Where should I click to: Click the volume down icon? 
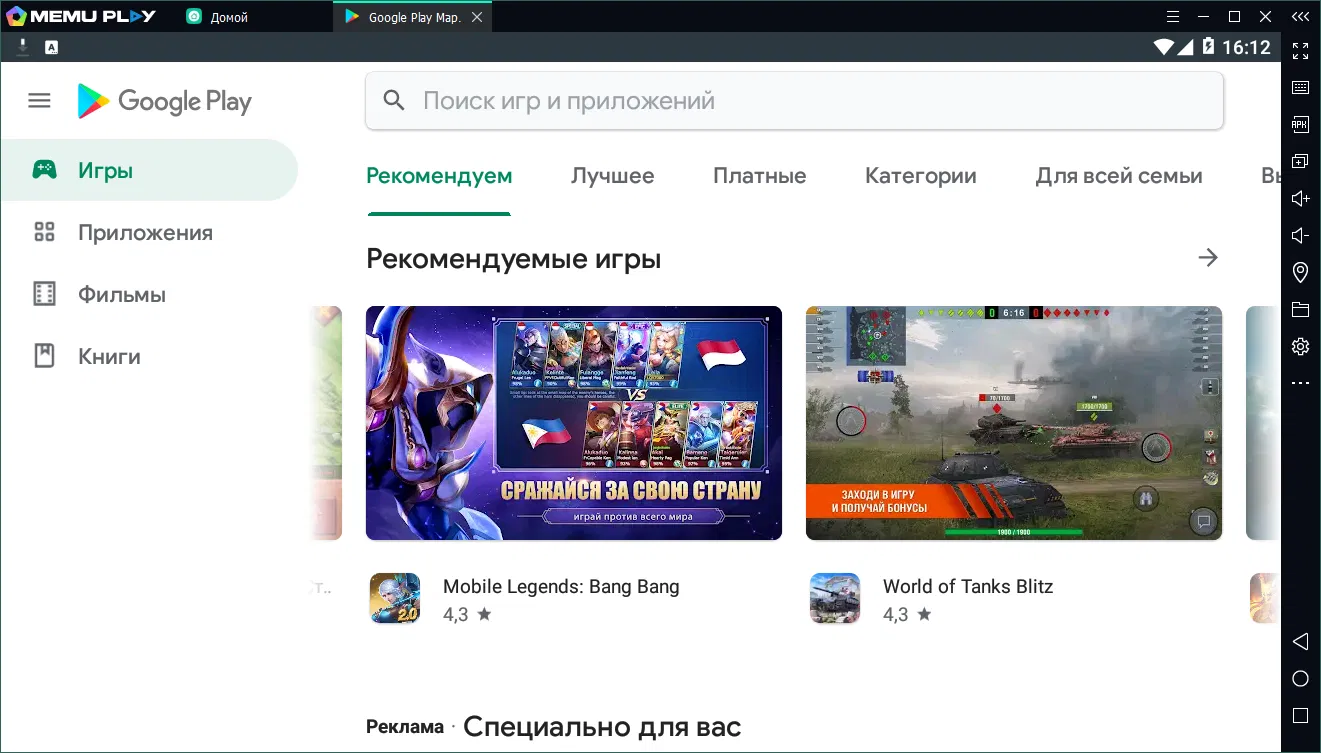[1300, 235]
